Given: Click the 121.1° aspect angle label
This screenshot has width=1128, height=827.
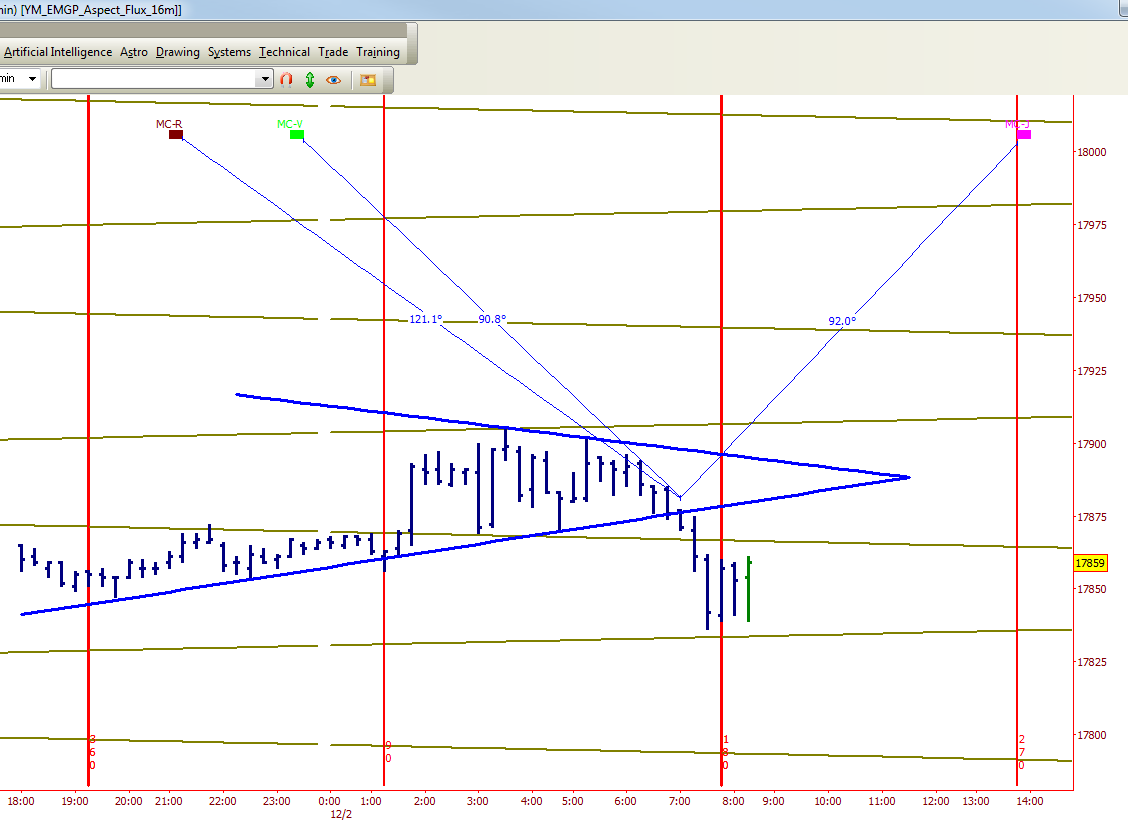Looking at the screenshot, I should pyautogui.click(x=426, y=319).
